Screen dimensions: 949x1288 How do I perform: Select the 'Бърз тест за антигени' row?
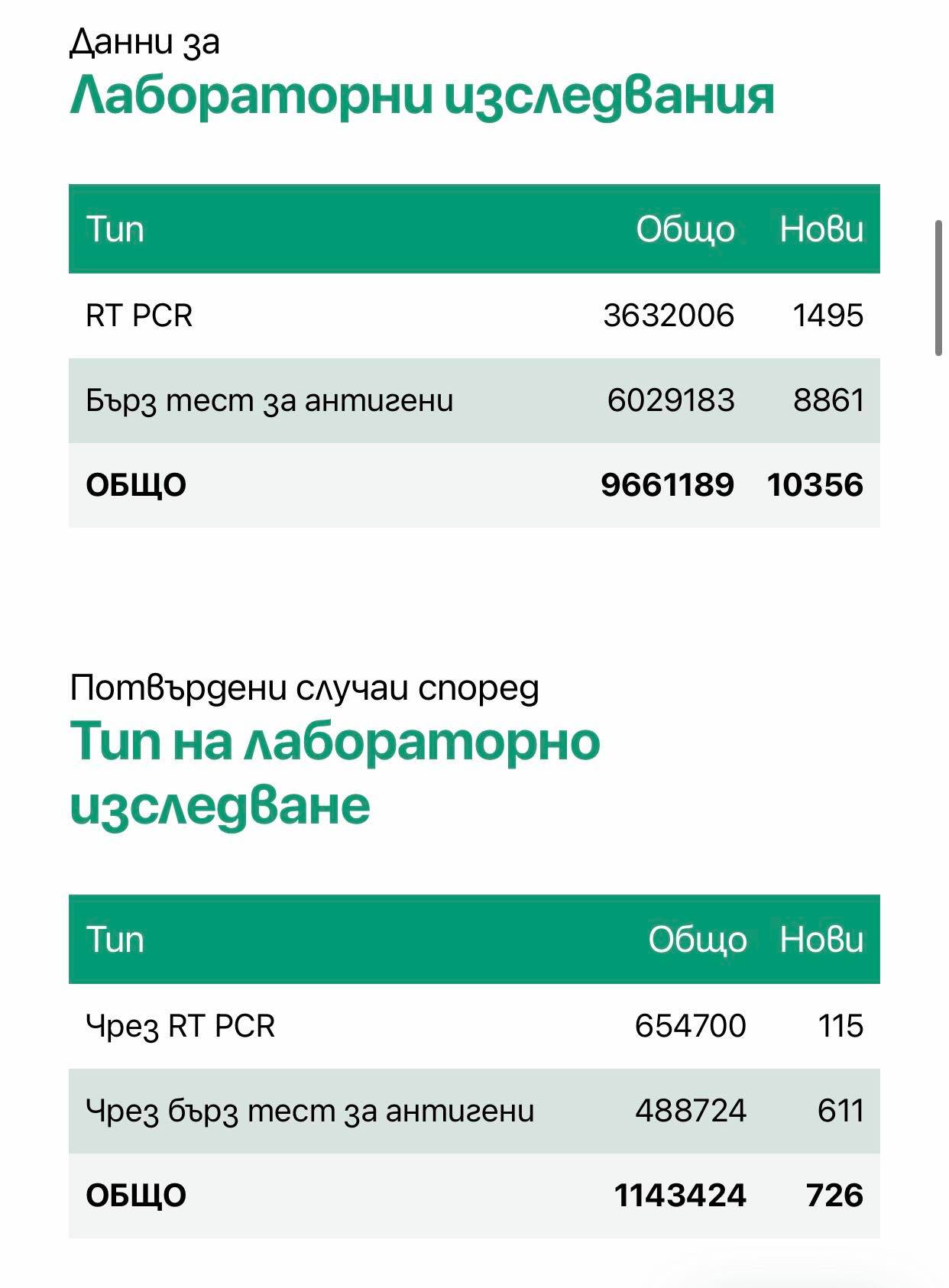coord(474,400)
